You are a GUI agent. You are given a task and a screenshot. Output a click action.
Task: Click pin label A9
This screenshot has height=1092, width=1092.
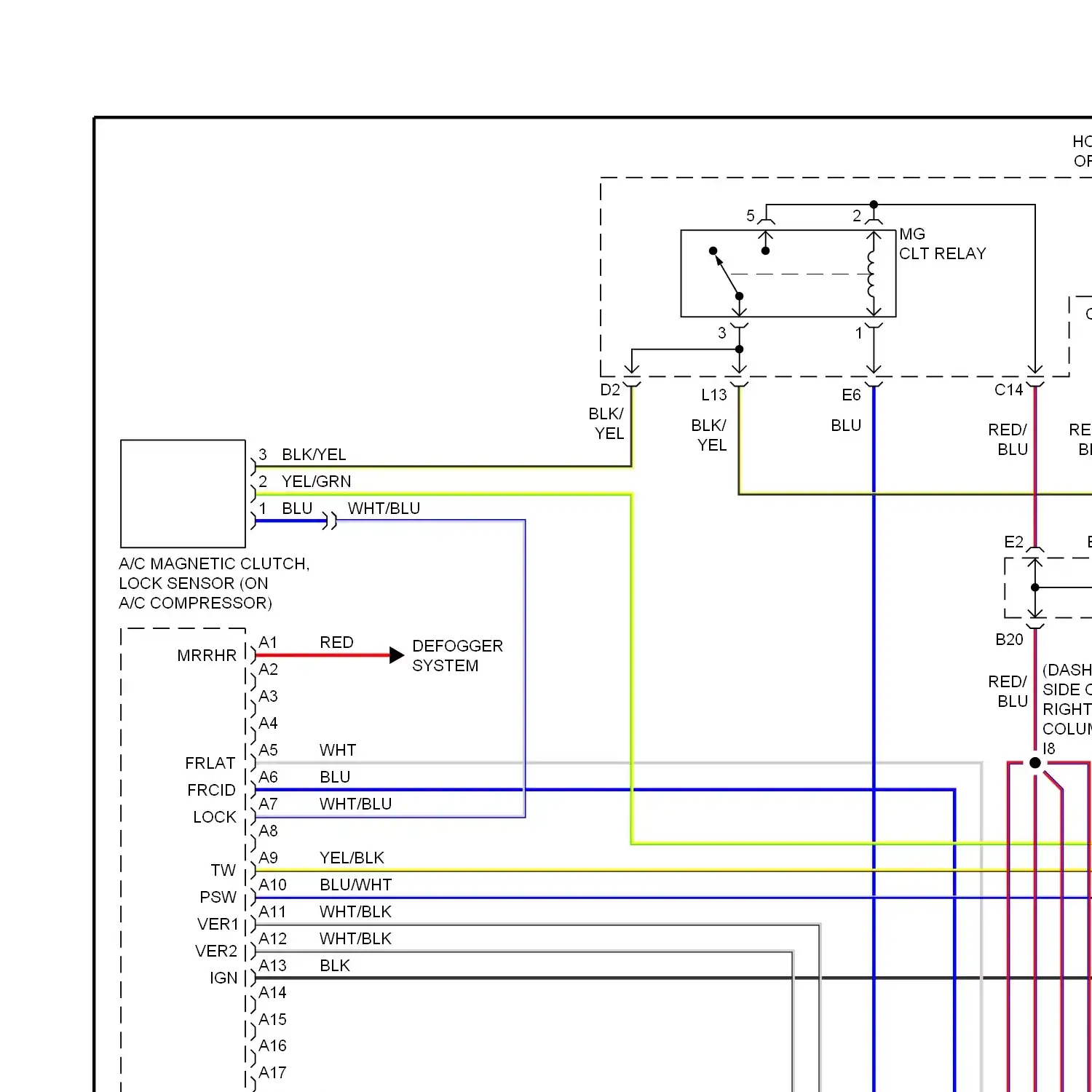[268, 858]
